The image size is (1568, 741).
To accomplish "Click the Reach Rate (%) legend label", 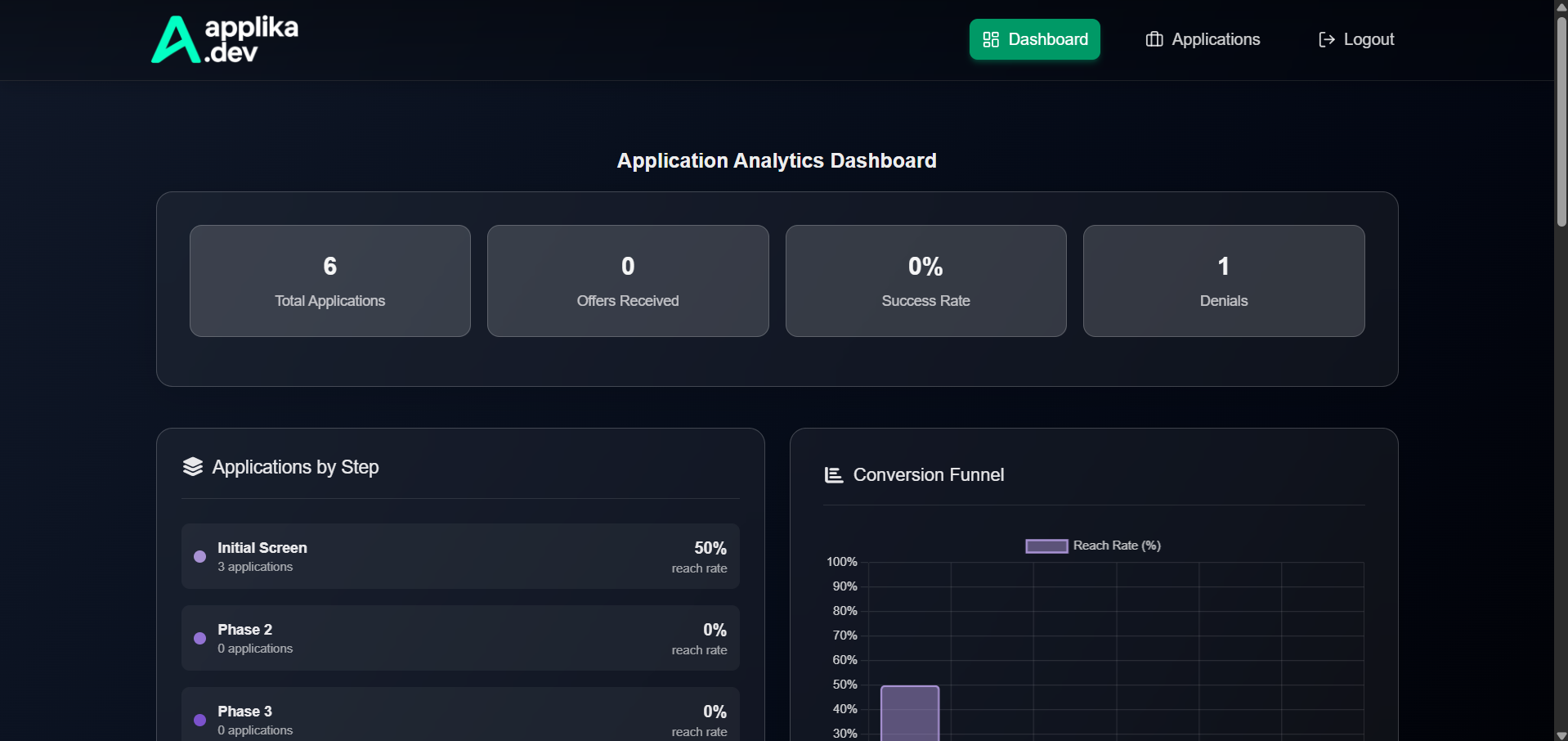I will 1117,546.
